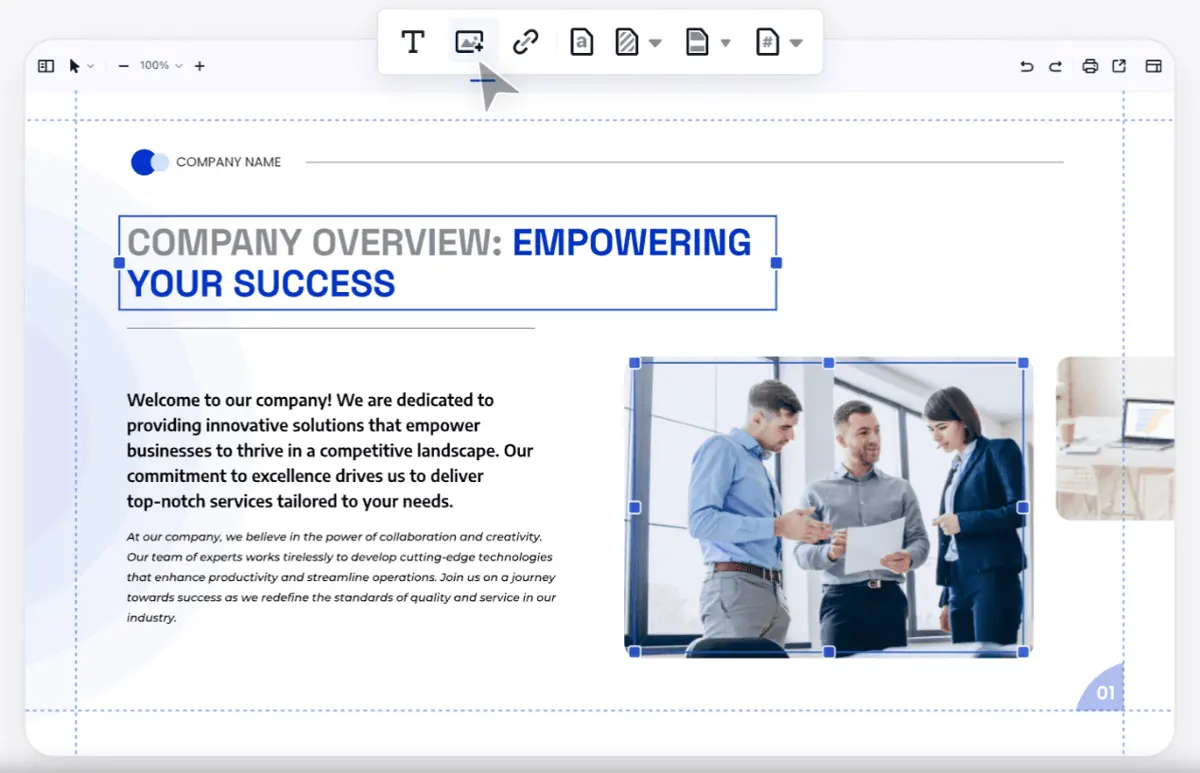Toggle the right panel layout
This screenshot has height=773, width=1200.
pos(1153,66)
